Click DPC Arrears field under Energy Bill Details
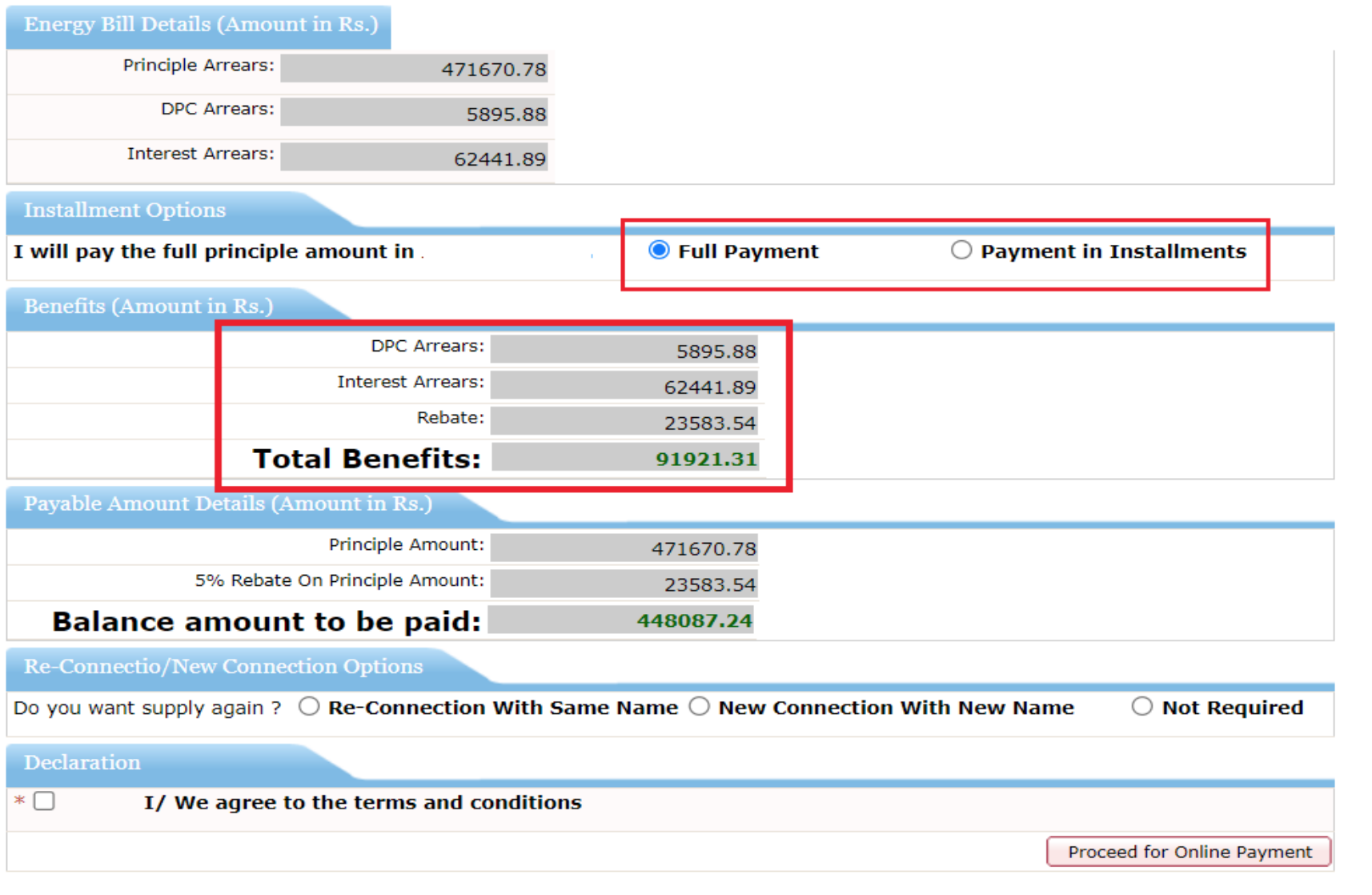The image size is (1372, 895). point(414,113)
